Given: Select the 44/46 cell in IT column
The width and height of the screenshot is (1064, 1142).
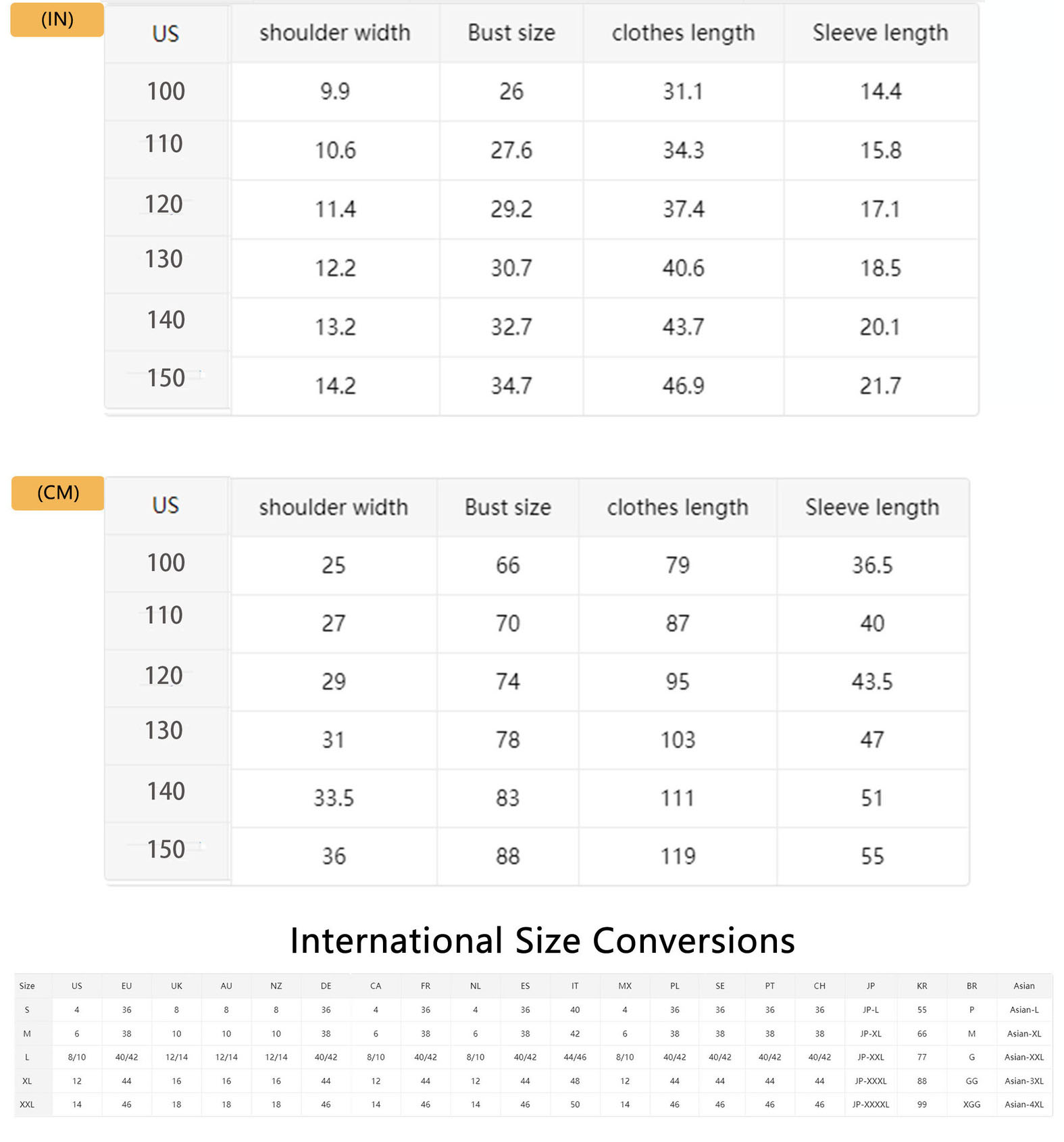Looking at the screenshot, I should pos(575,1057).
